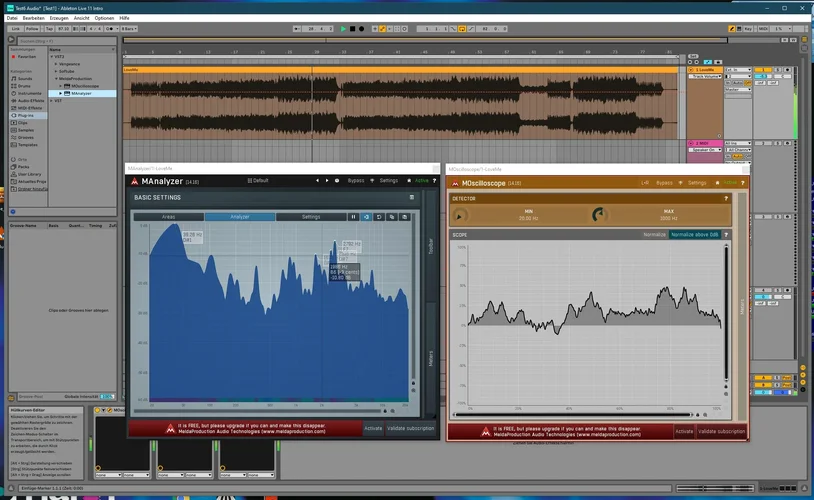Arm the round record button in transport

click(361, 29)
